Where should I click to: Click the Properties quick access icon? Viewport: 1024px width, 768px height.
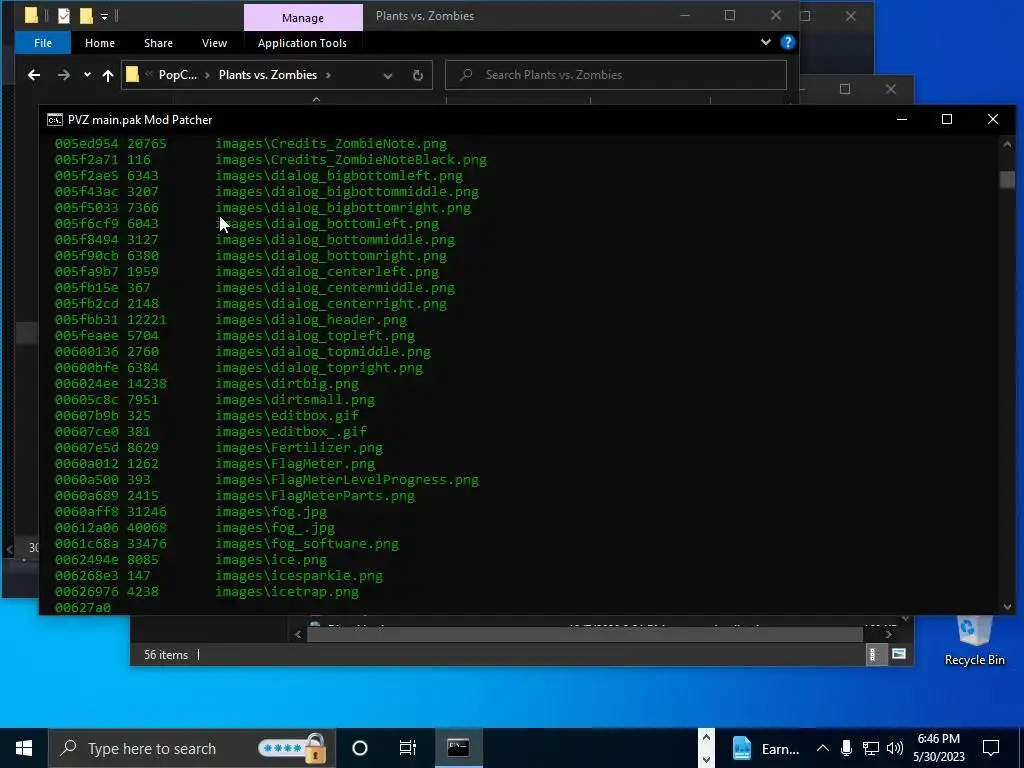pos(64,16)
